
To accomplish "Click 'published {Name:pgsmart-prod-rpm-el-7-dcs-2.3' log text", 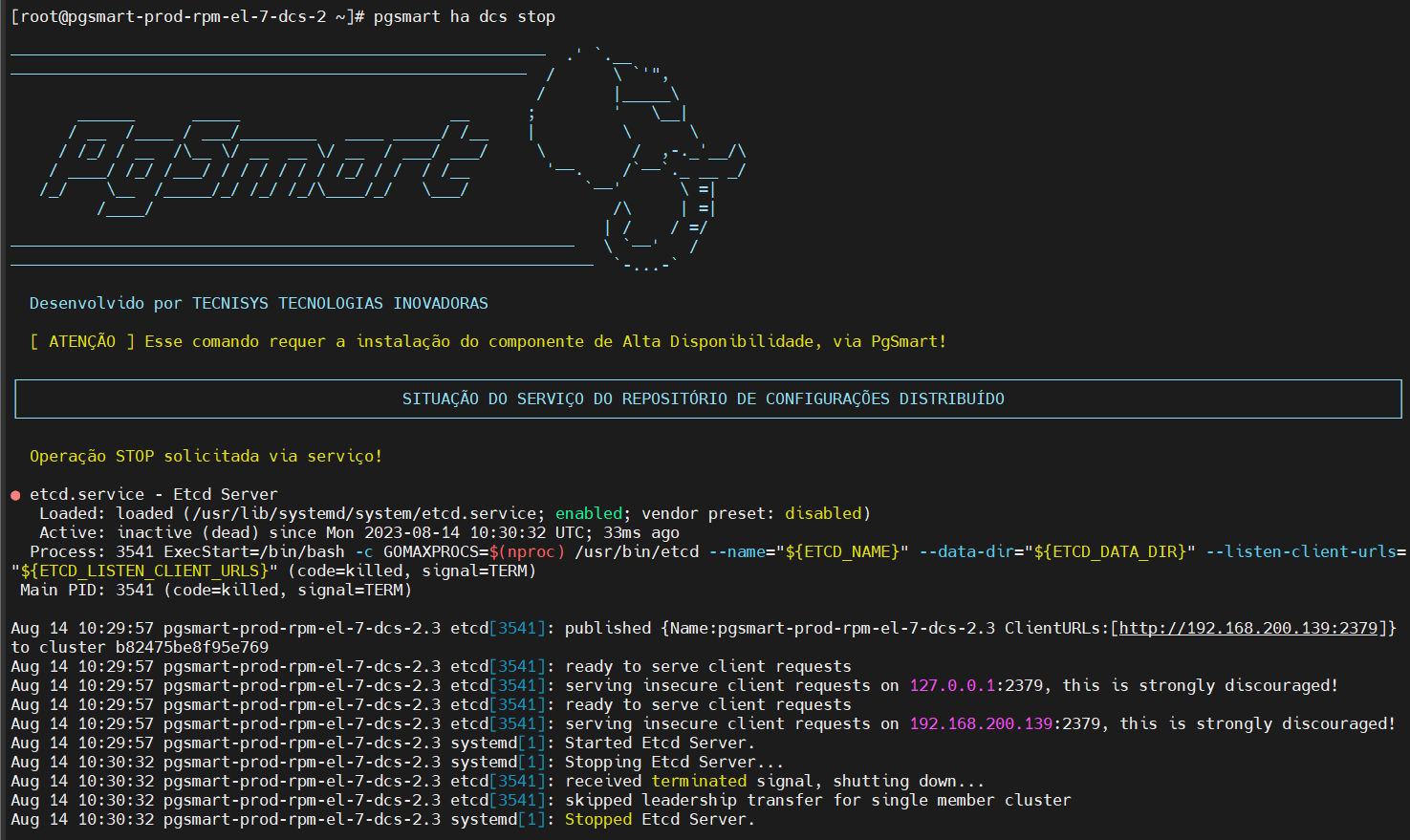I will pos(780,628).
